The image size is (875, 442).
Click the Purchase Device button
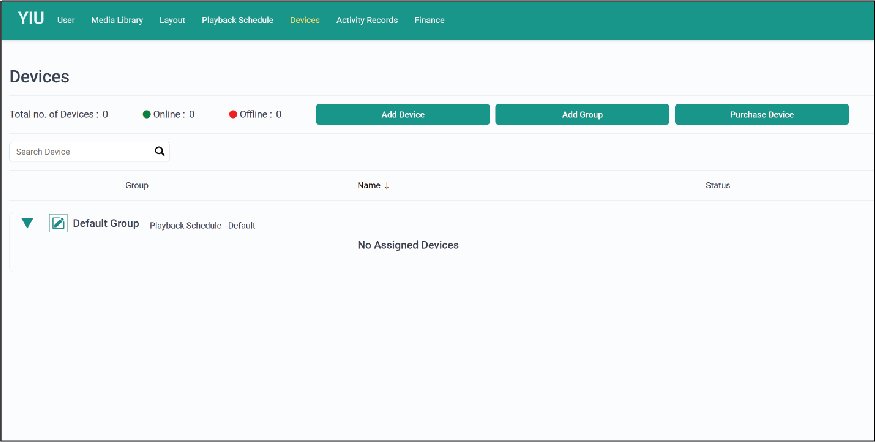click(762, 114)
